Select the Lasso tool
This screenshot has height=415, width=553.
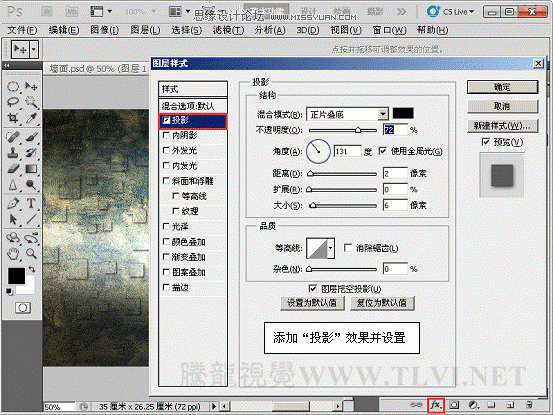click(x=13, y=102)
